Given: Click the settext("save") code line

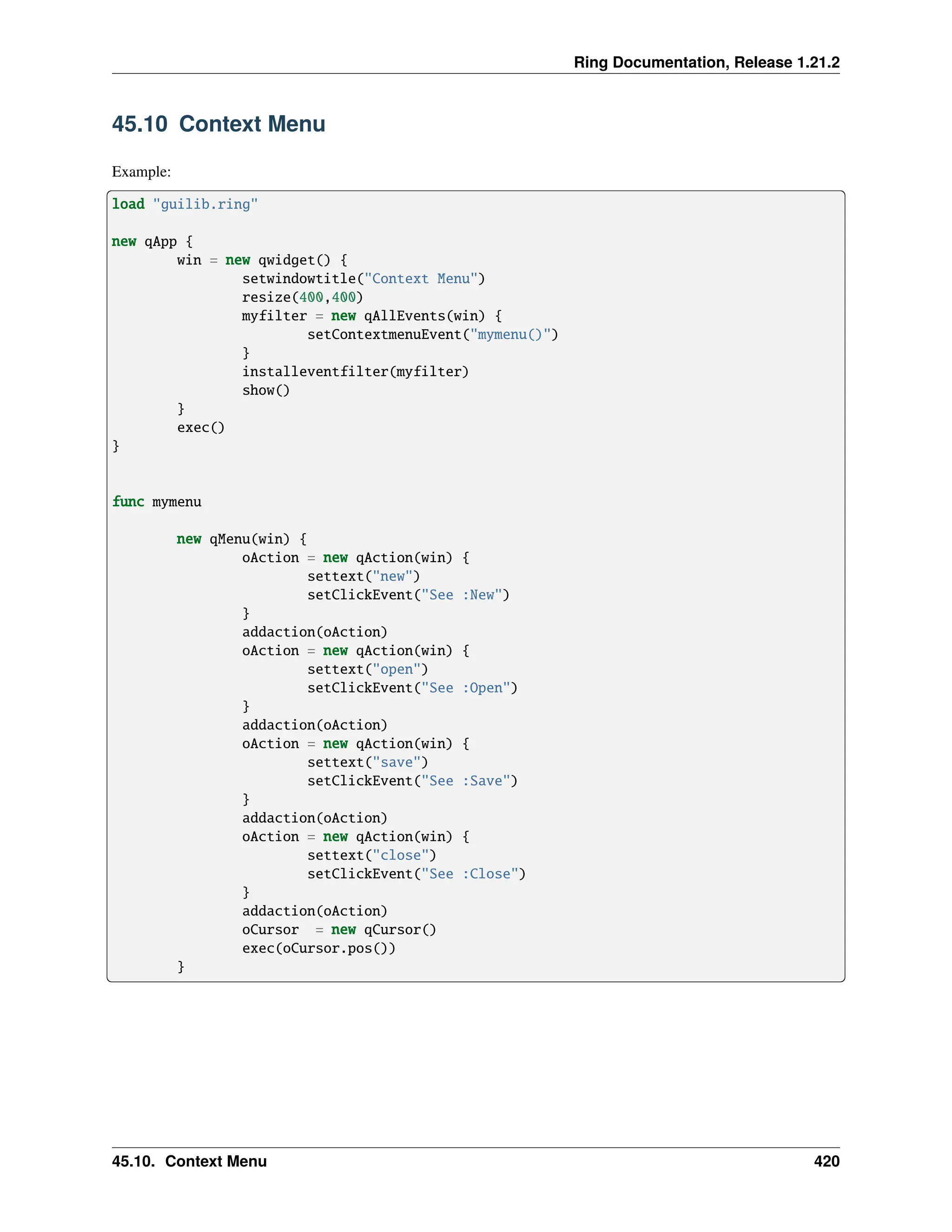Looking at the screenshot, I should pyautogui.click(x=367, y=762).
